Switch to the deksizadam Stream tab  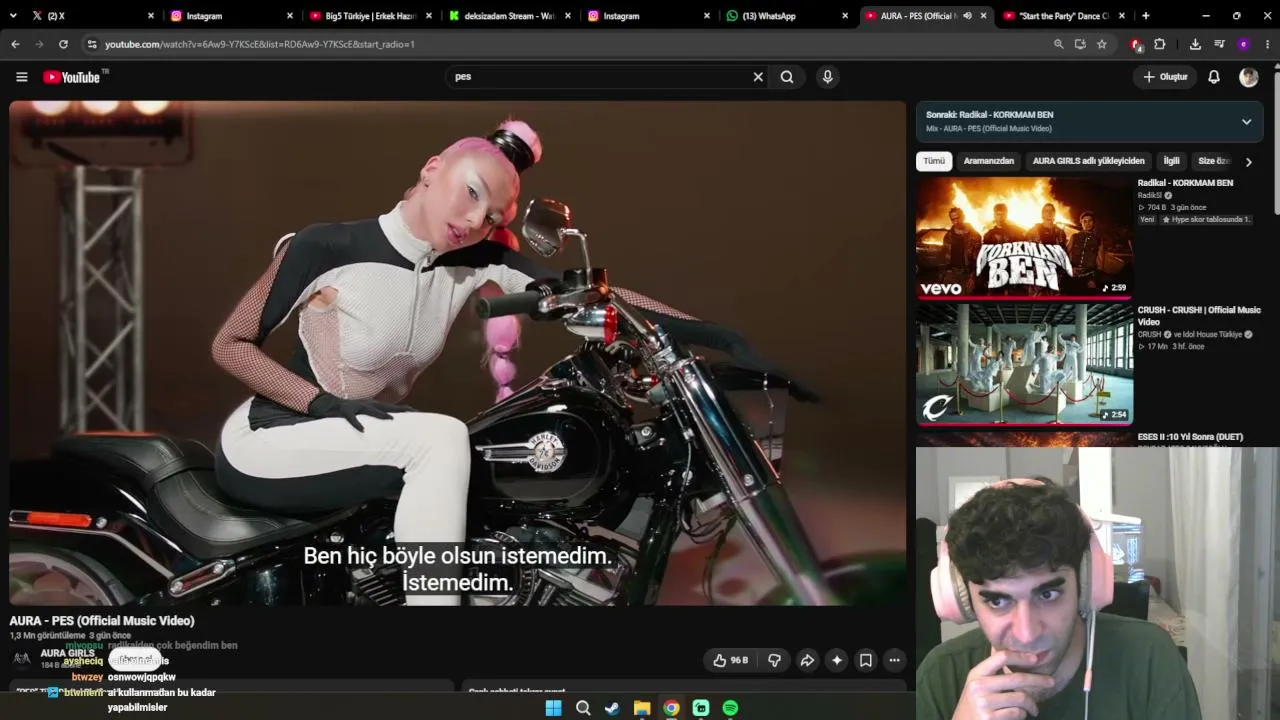[509, 16]
